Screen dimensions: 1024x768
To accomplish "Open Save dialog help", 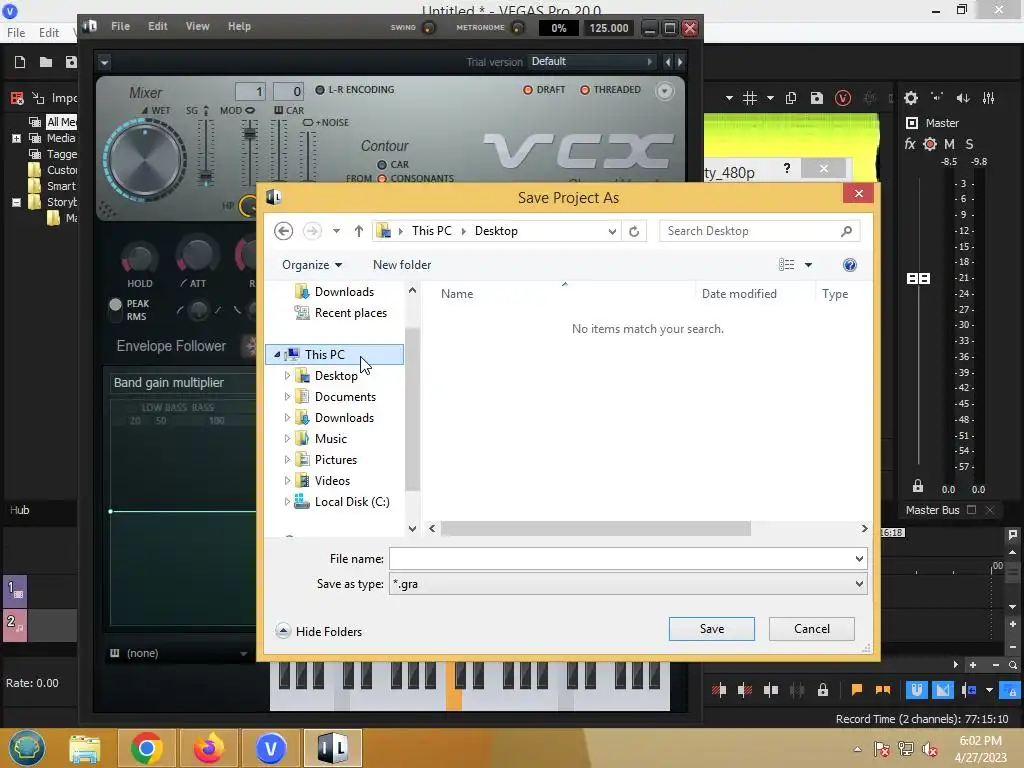I will 850,265.
